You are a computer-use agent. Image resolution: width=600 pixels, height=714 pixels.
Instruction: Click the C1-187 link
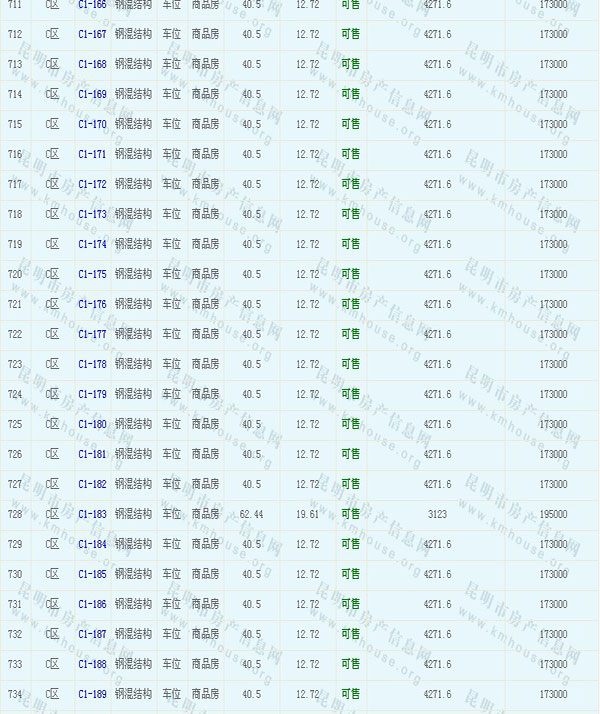click(x=92, y=634)
